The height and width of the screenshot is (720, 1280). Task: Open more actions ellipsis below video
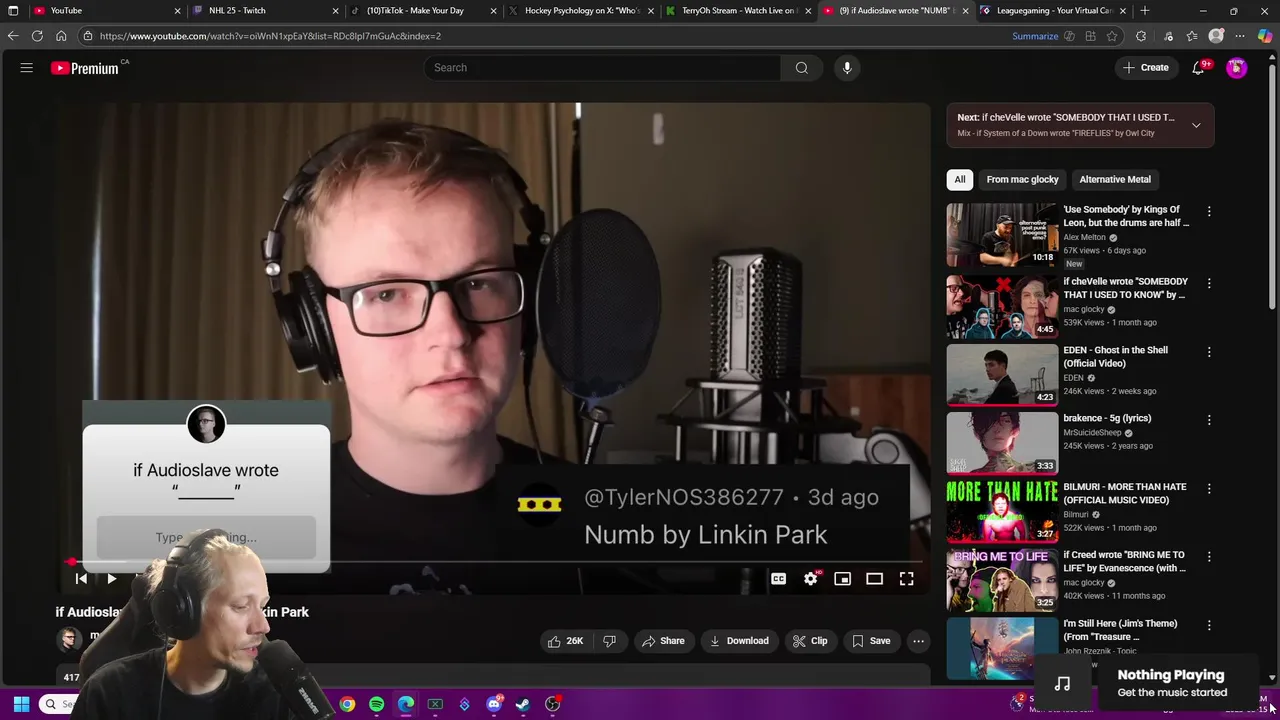[918, 641]
